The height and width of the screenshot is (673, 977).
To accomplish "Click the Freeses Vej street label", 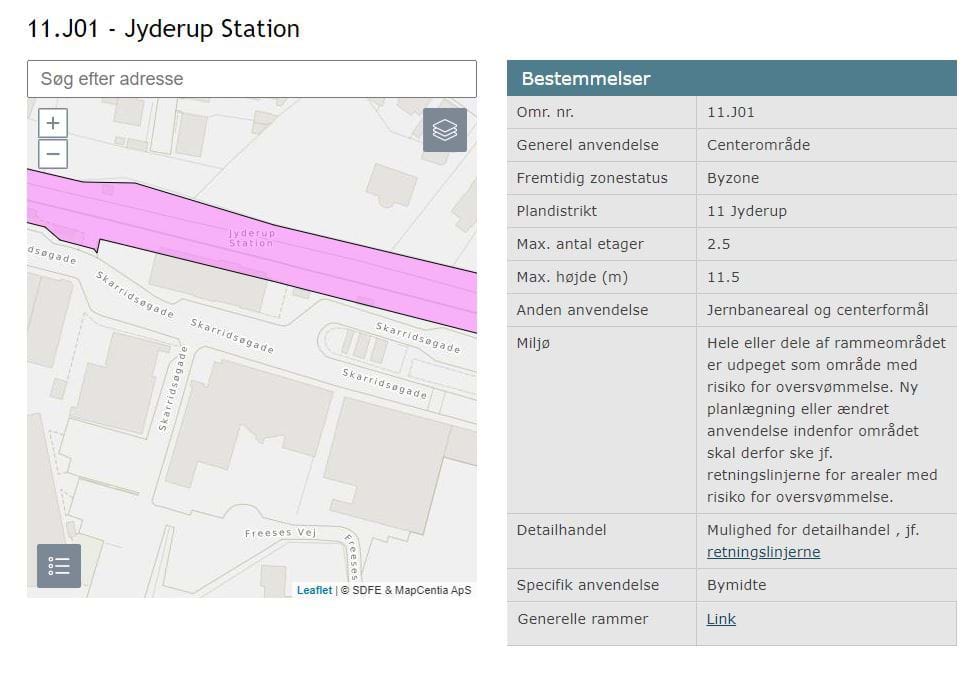I will [280, 534].
